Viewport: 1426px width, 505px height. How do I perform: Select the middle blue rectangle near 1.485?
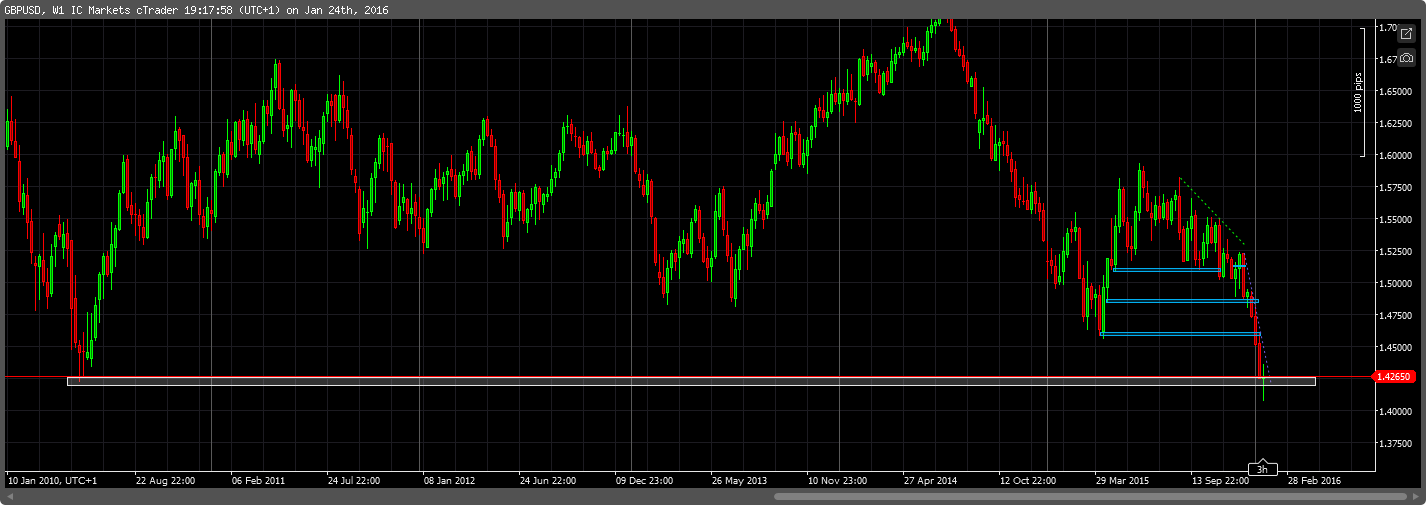pos(1180,301)
